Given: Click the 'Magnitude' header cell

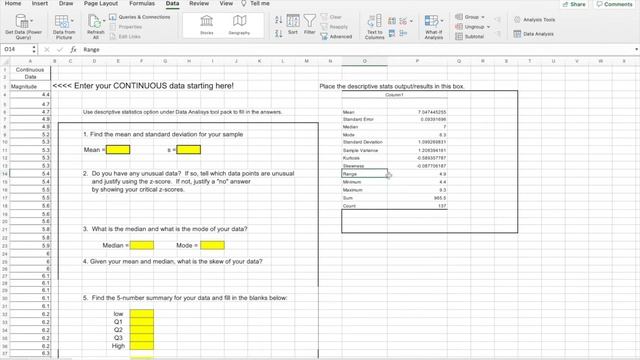Looking at the screenshot, I should coord(30,87).
